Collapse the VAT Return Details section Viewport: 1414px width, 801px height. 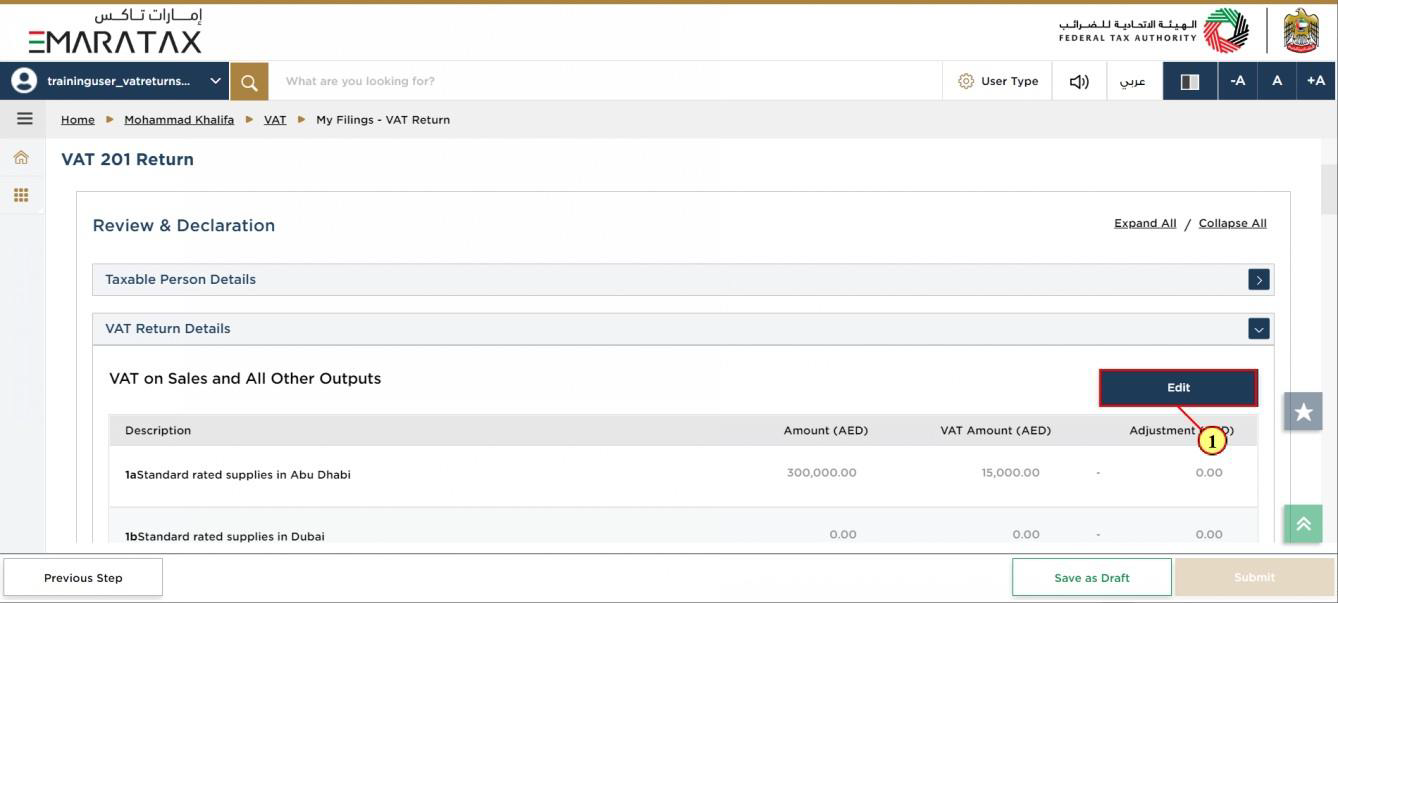coord(1259,329)
